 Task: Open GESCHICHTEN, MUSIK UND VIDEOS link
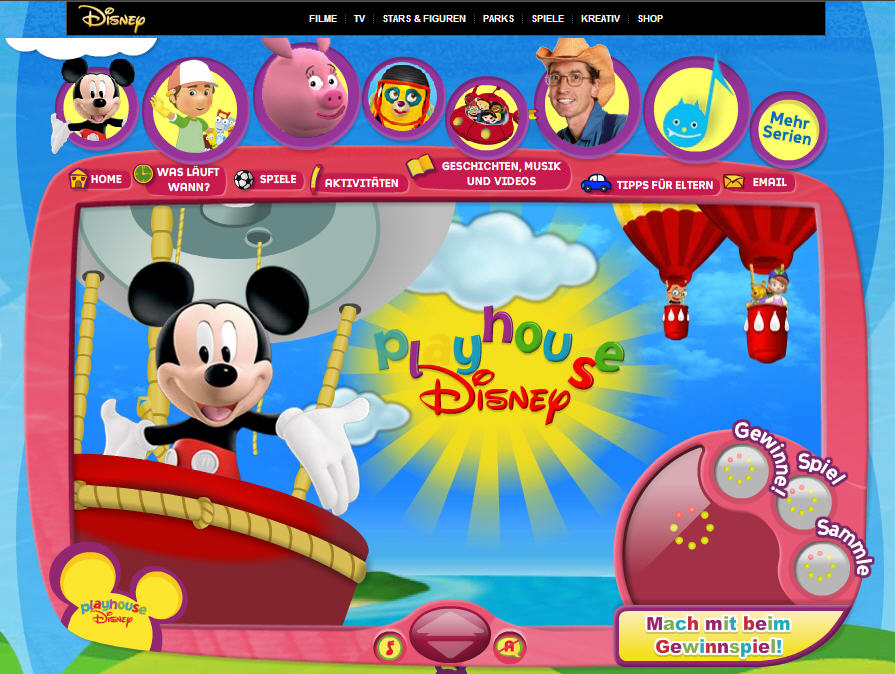[501, 173]
